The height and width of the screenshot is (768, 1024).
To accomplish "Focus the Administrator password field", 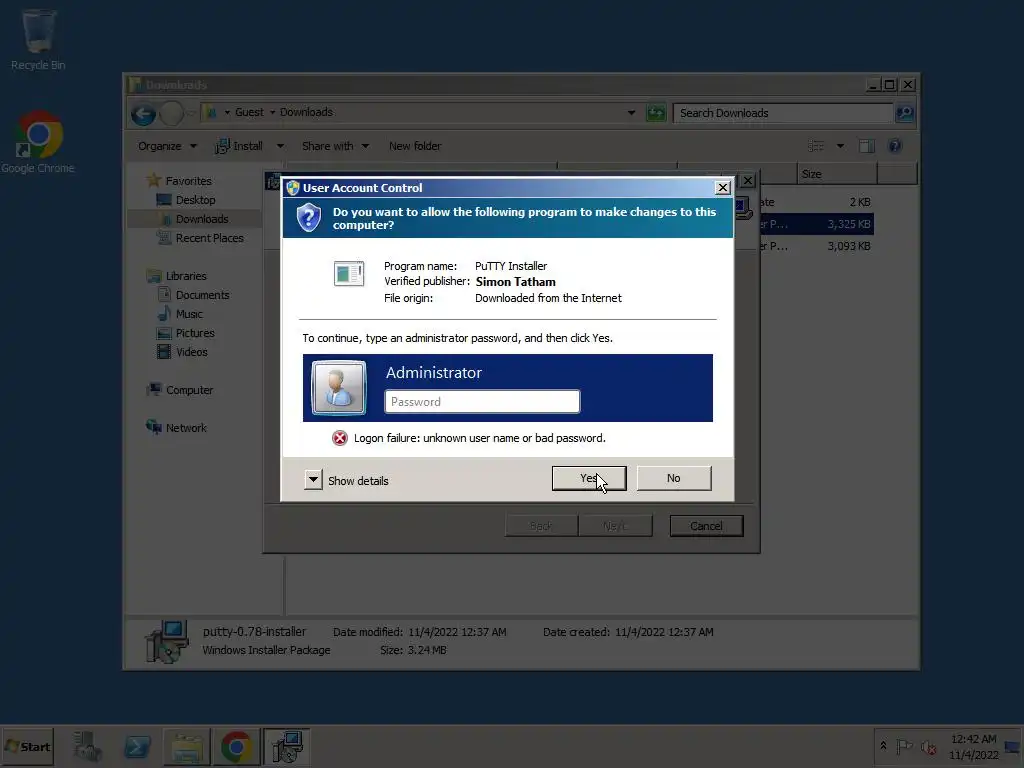I will coord(482,402).
